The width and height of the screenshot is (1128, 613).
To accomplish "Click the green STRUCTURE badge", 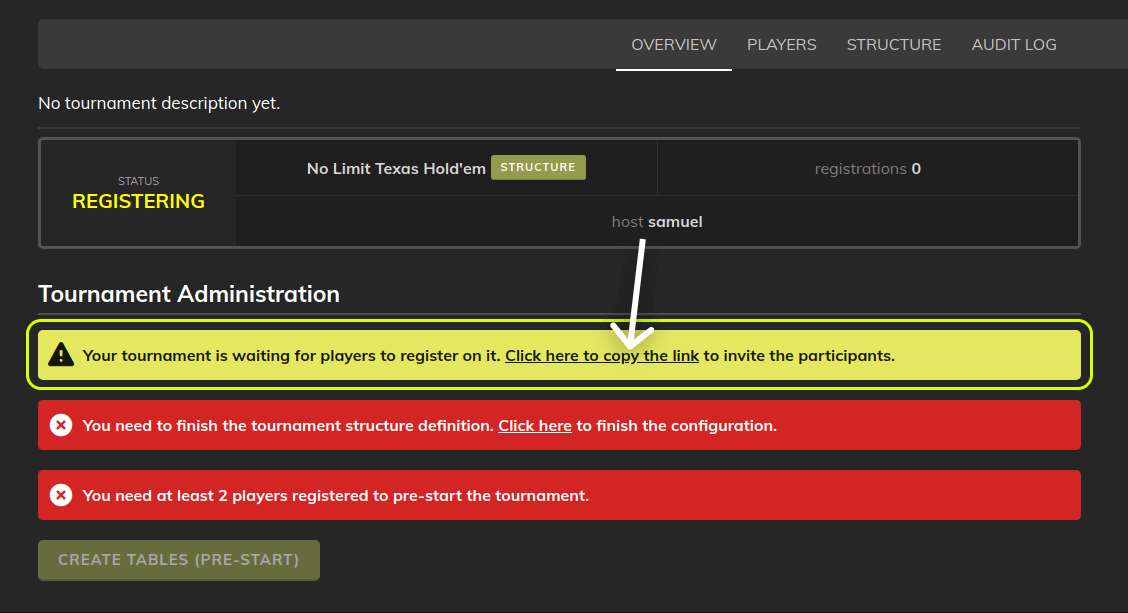I will point(538,167).
